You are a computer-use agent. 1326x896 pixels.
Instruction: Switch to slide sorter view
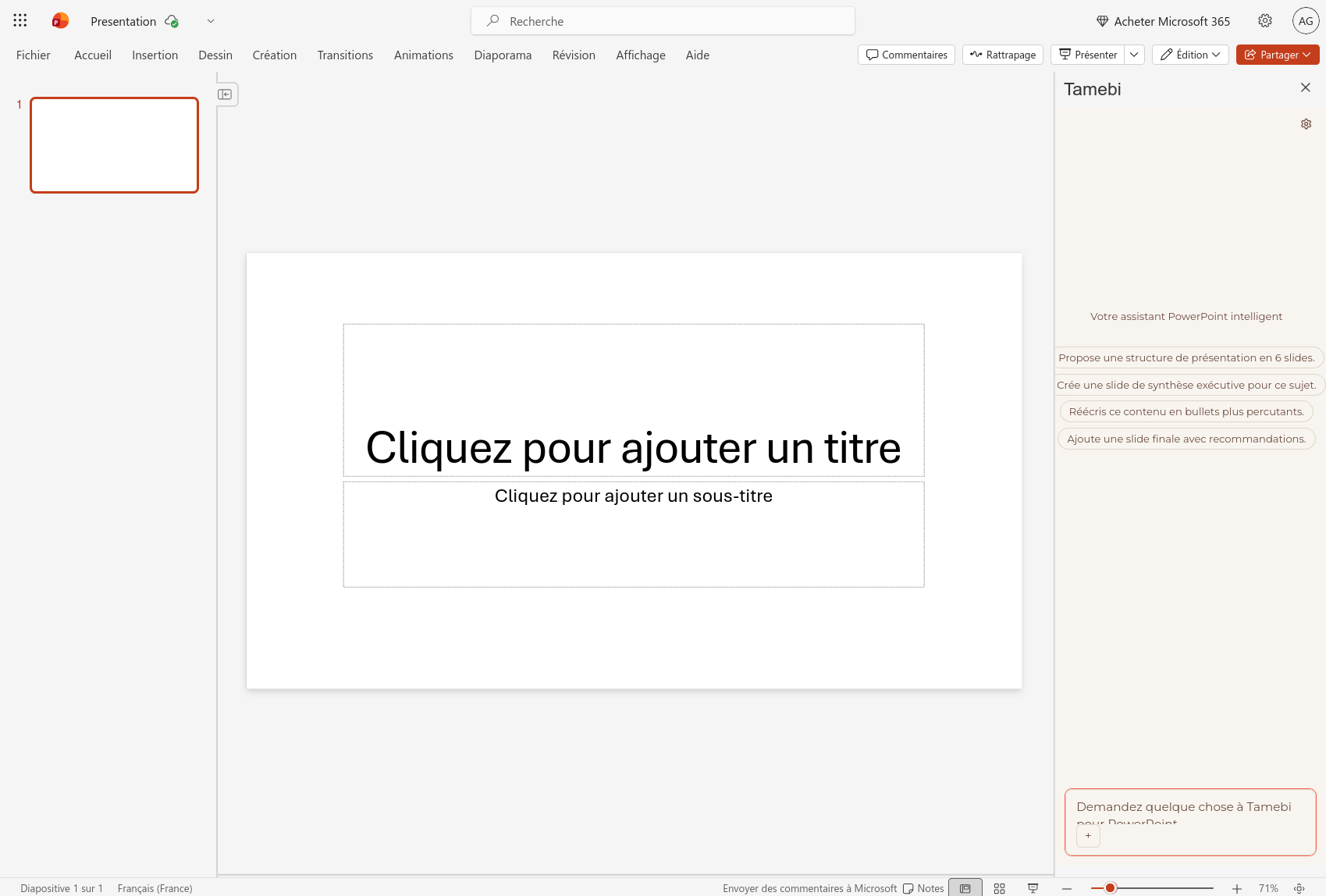(999, 888)
